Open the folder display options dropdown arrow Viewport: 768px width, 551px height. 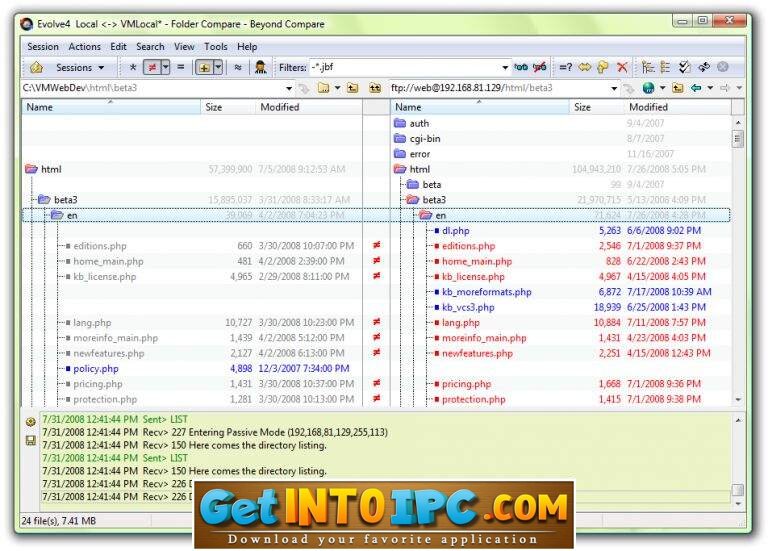[x=218, y=67]
